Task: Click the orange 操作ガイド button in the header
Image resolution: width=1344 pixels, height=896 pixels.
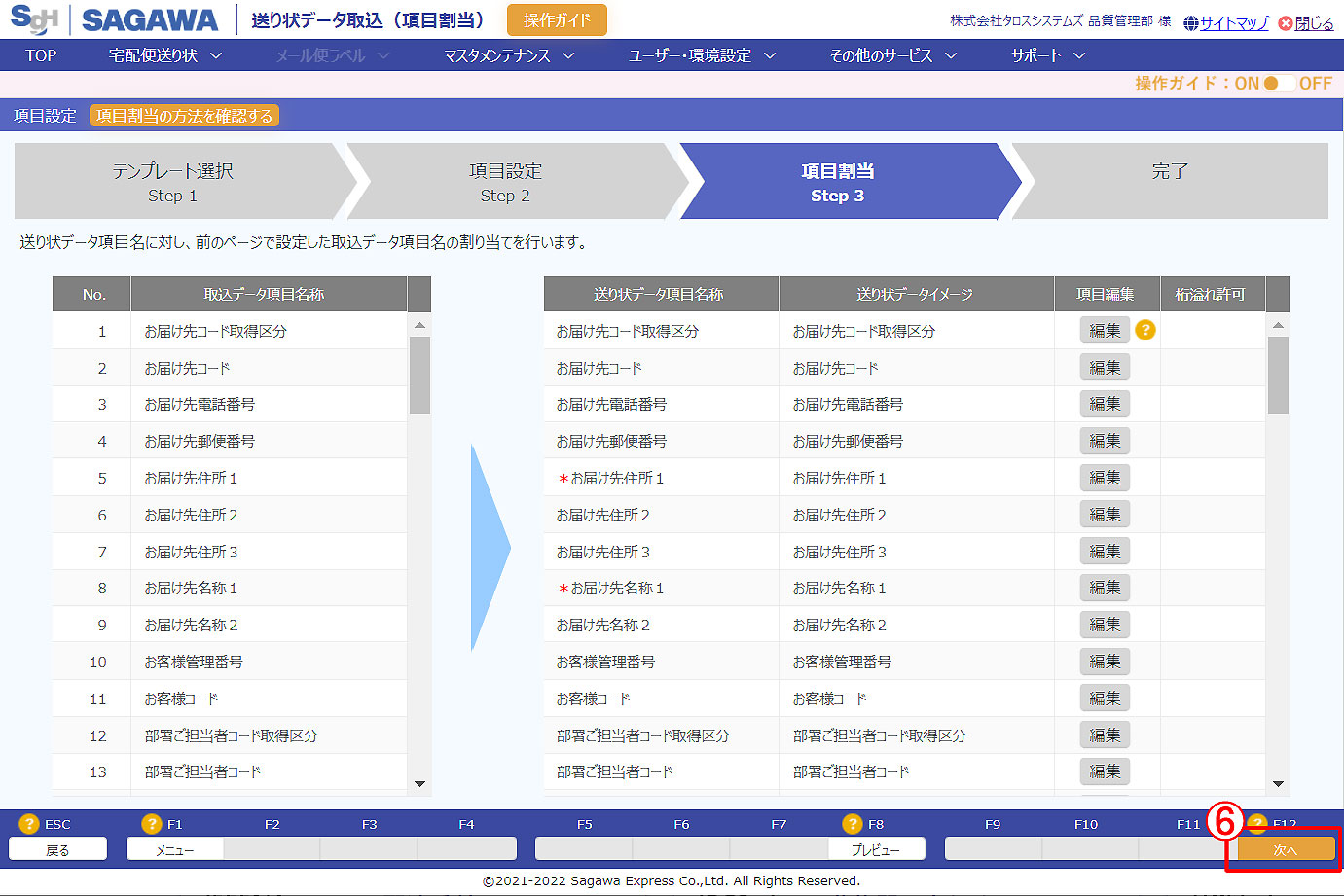Action: pyautogui.click(x=557, y=20)
